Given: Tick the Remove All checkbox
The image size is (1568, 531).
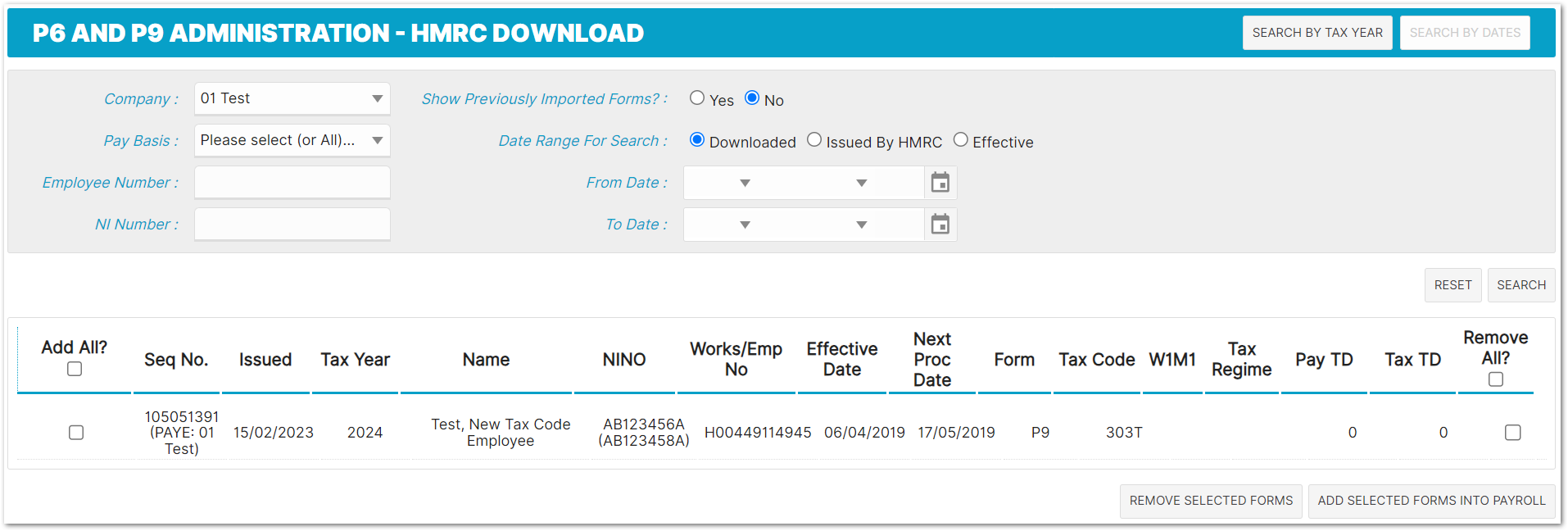Looking at the screenshot, I should [x=1495, y=379].
